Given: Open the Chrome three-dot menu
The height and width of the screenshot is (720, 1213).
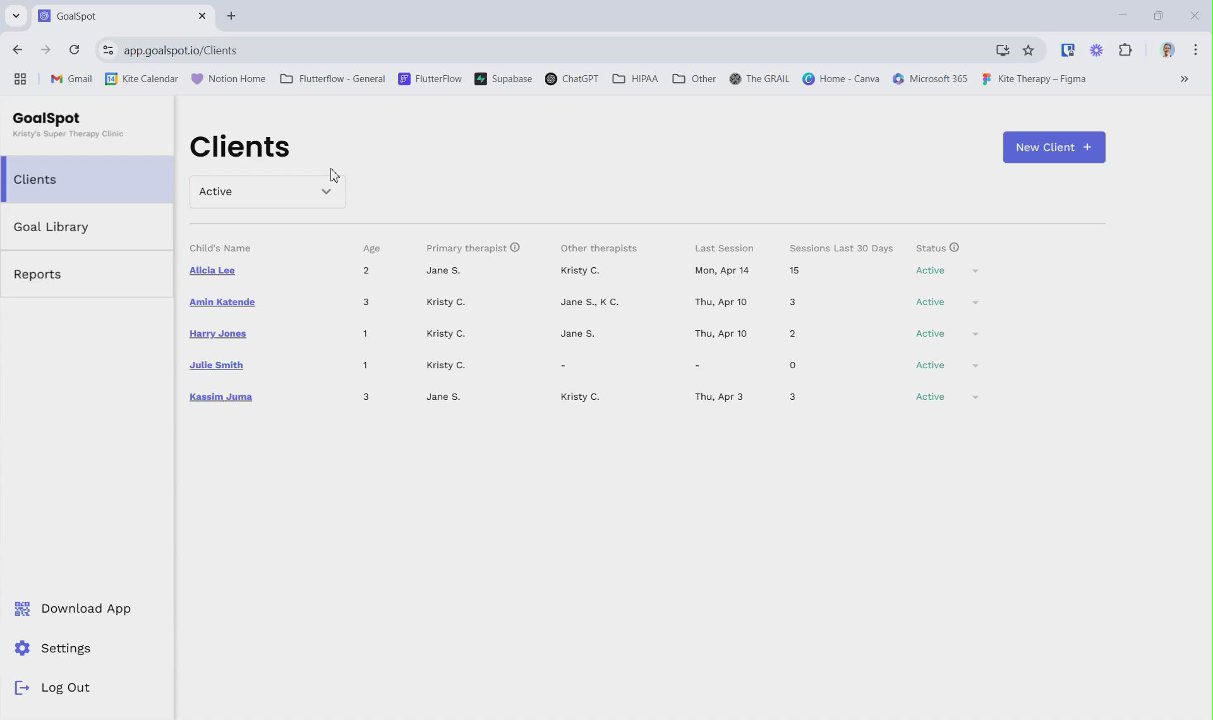Looking at the screenshot, I should (1195, 50).
